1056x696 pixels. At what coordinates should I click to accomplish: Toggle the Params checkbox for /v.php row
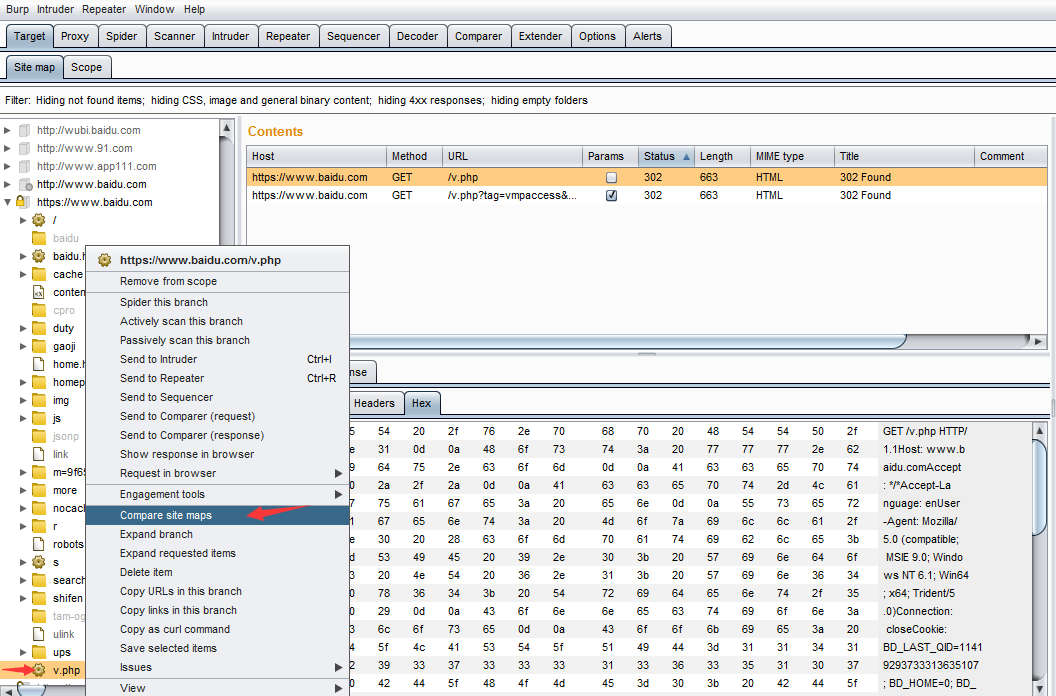pyautogui.click(x=611, y=178)
